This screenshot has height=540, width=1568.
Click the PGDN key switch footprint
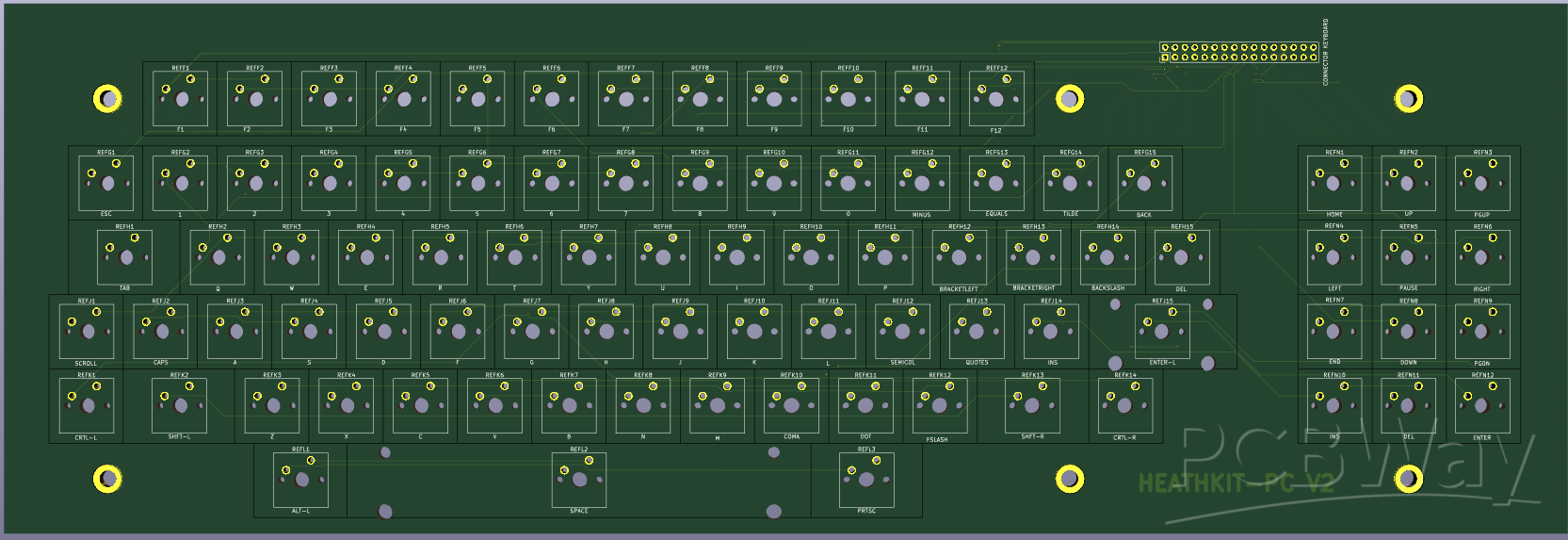[1482, 331]
